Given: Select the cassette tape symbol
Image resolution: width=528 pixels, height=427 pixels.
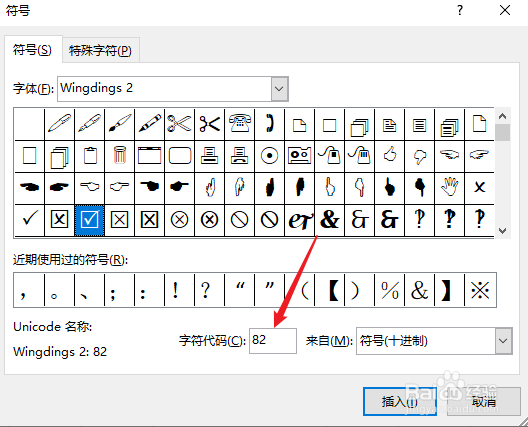Looking at the screenshot, I should pyautogui.click(x=299, y=156).
